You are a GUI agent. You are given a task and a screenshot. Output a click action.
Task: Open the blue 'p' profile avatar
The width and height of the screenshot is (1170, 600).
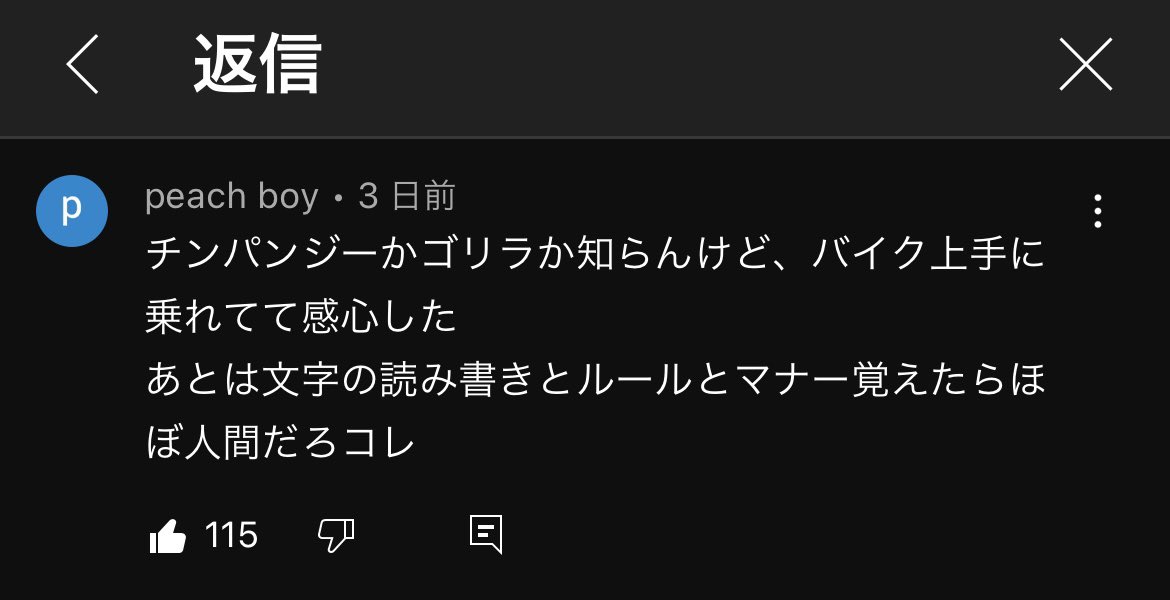tap(72, 210)
